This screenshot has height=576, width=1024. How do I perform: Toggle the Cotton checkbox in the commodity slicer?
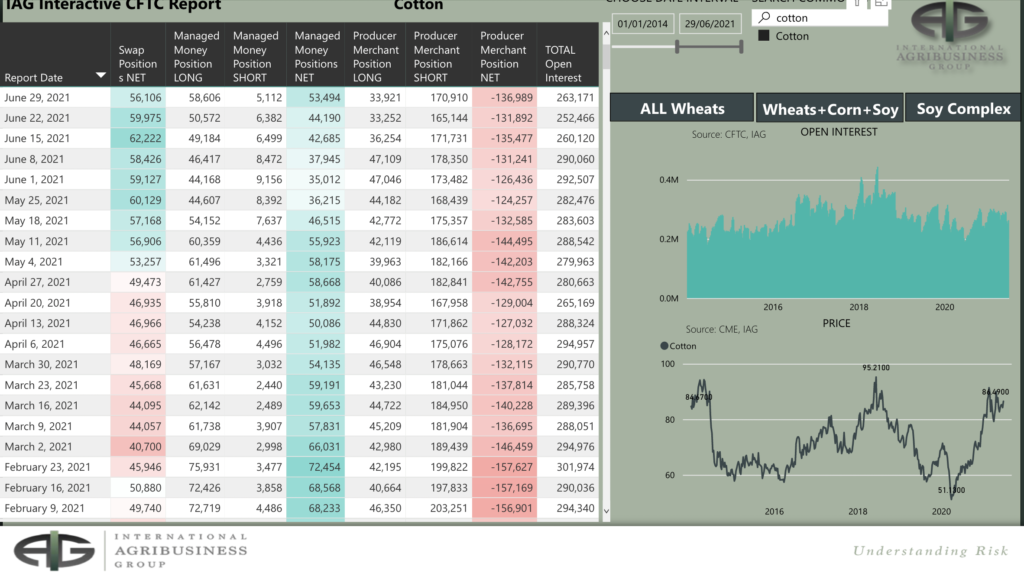coord(764,36)
